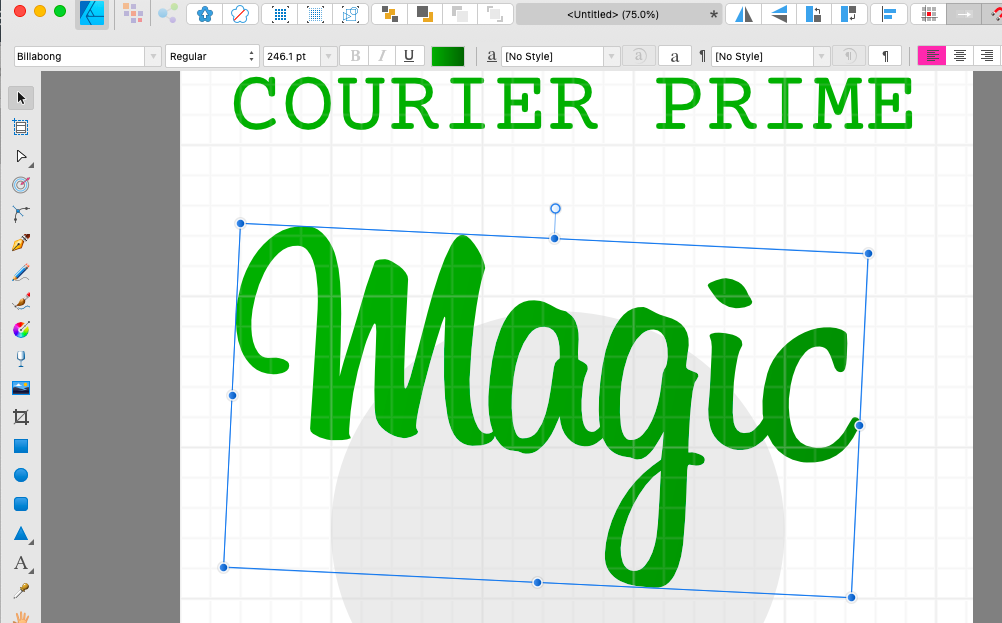
Task: Select the Fill tool color wheel
Action: [21, 330]
